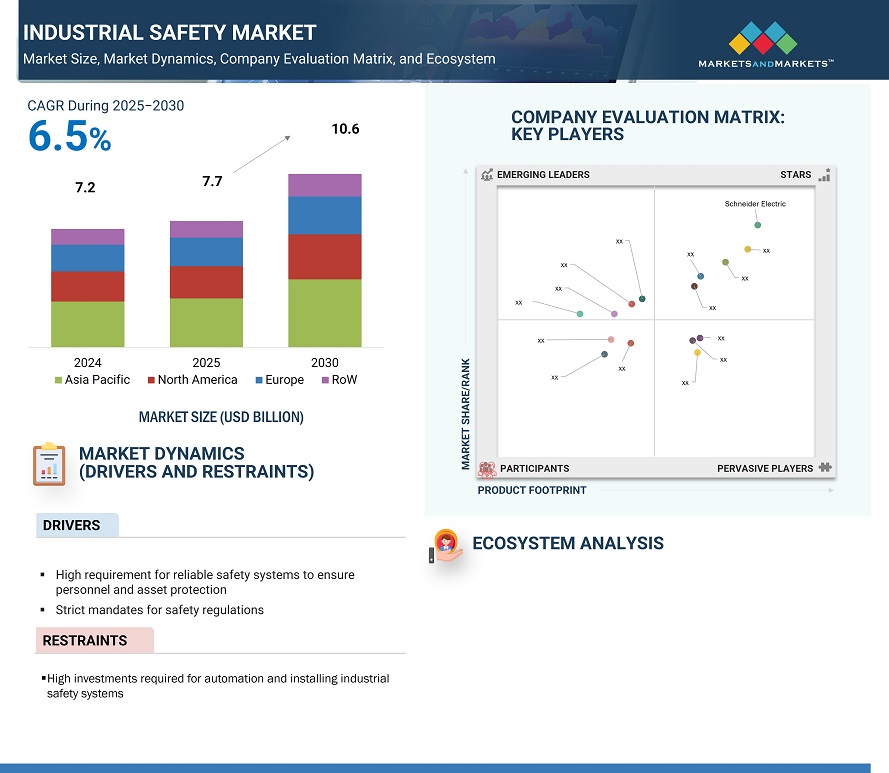Click the 2025 bar's North America segment

pyautogui.click(x=206, y=282)
